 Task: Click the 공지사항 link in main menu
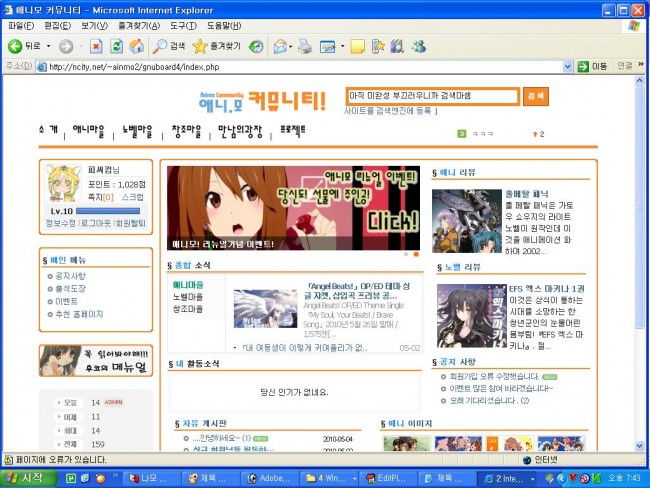pos(71,275)
